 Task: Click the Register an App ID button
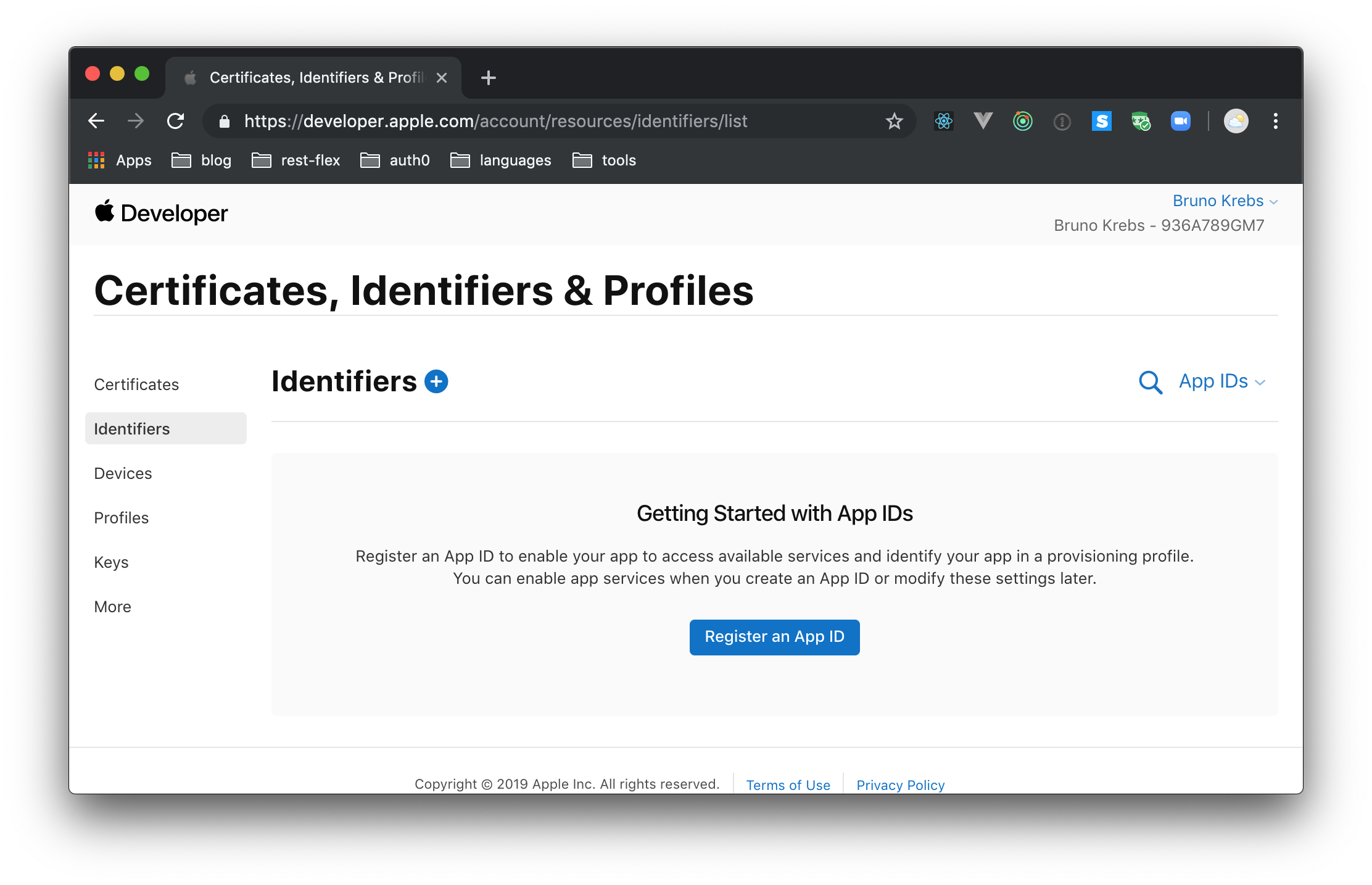click(x=774, y=637)
